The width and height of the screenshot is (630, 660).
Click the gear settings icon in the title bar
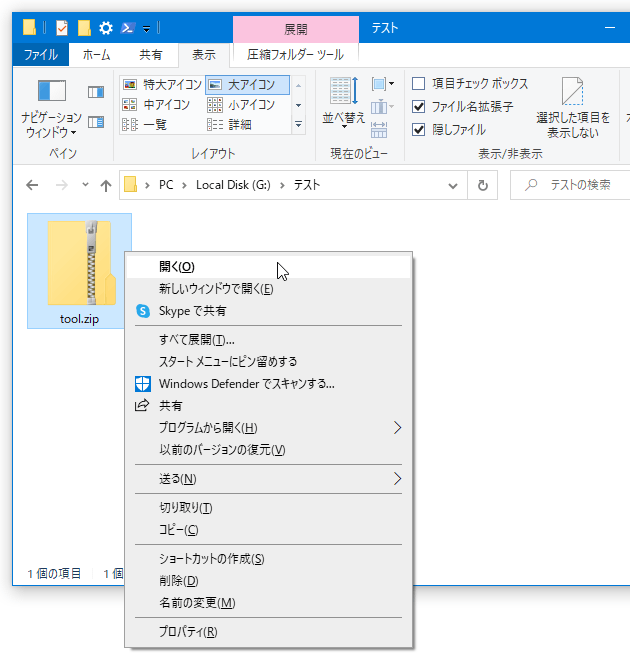[106, 28]
